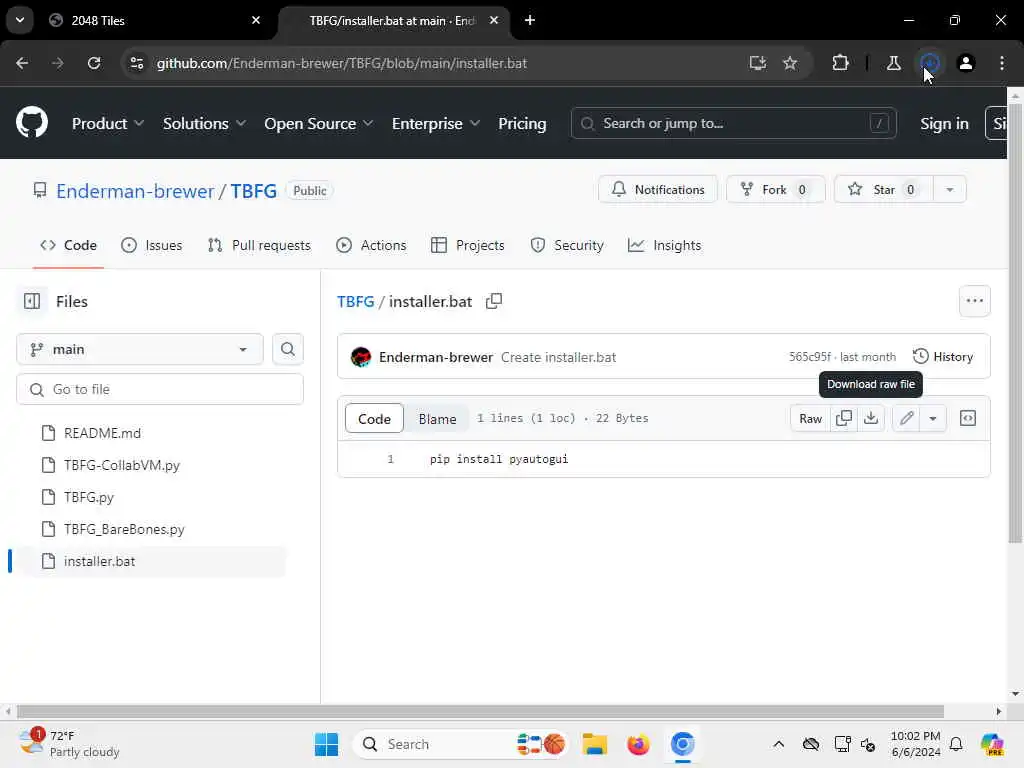Viewport: 1024px width, 768px height.
Task: Open Enderman-brewer owner link in header
Action: 135,191
